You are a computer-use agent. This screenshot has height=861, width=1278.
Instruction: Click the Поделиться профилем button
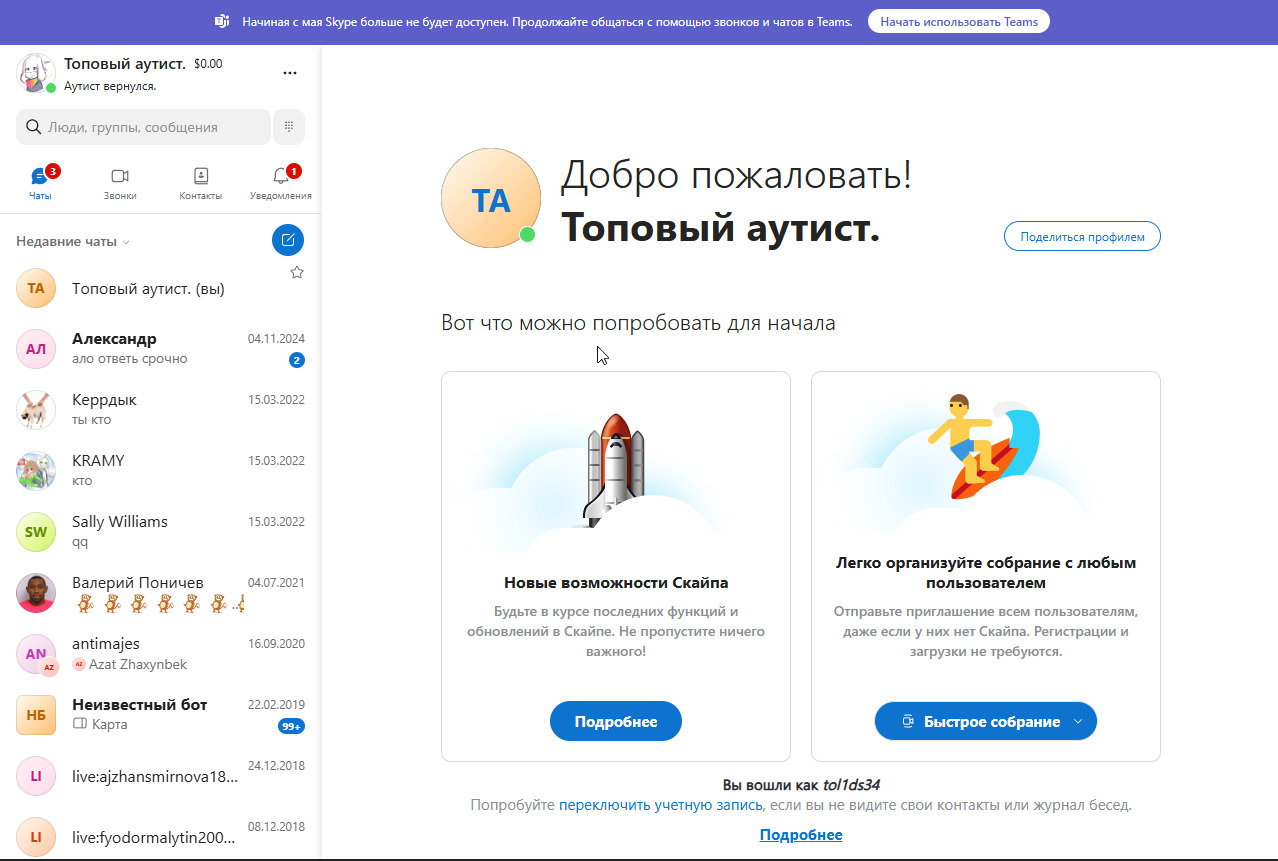tap(1082, 236)
